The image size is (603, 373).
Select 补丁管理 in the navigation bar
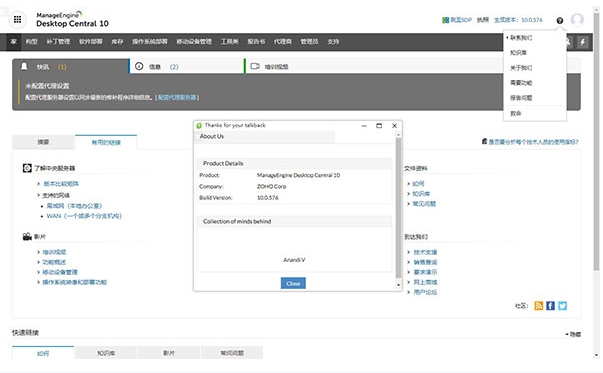[x=58, y=42]
